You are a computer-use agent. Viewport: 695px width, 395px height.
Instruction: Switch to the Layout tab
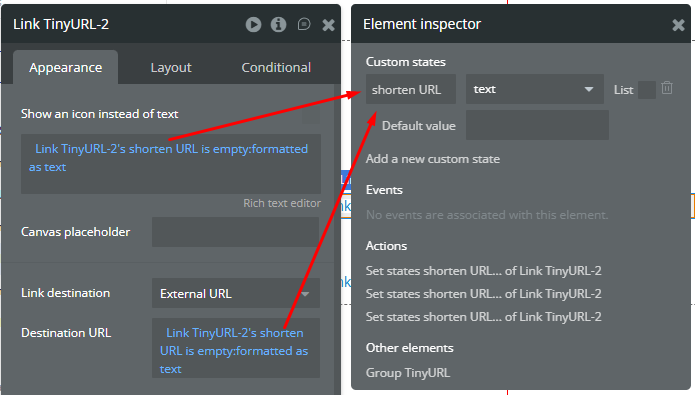(x=171, y=67)
